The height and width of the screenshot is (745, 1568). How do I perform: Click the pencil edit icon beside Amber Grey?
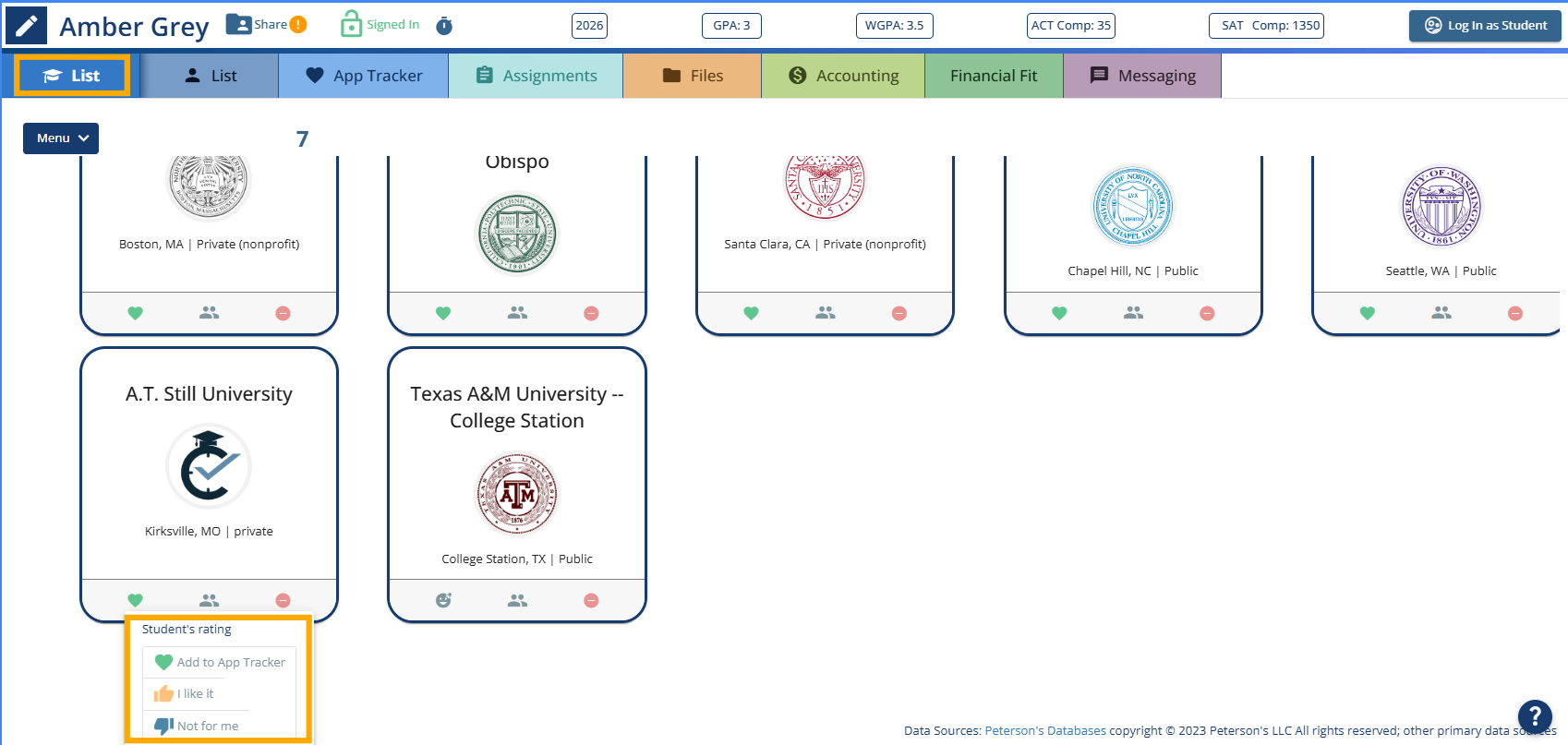coord(26,26)
